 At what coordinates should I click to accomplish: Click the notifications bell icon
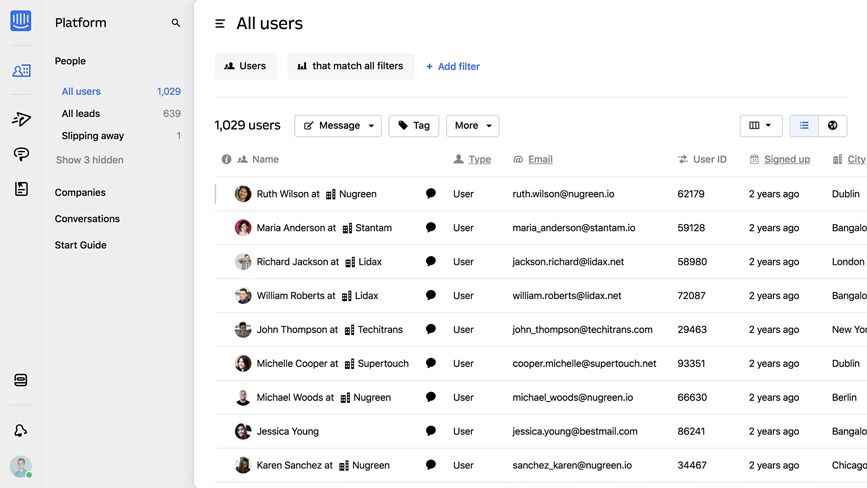[x=21, y=430]
